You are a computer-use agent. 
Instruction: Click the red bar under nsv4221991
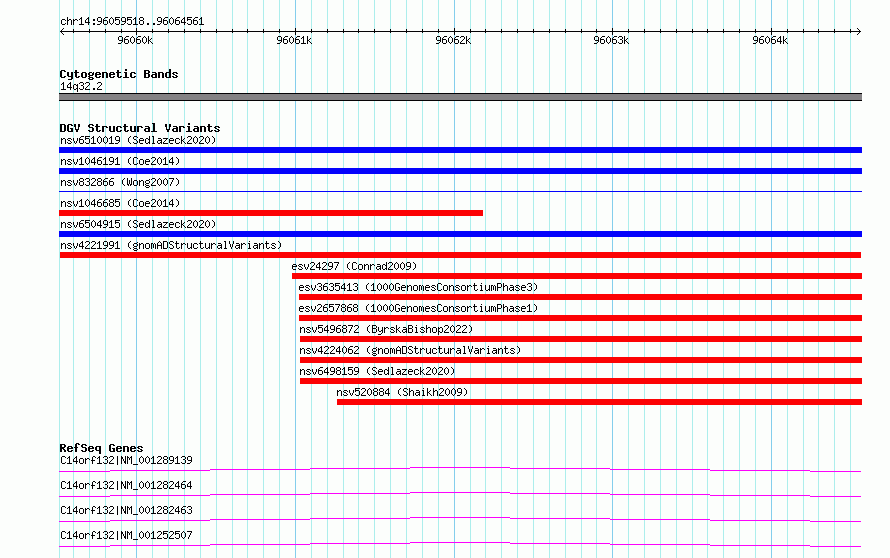tap(460, 255)
